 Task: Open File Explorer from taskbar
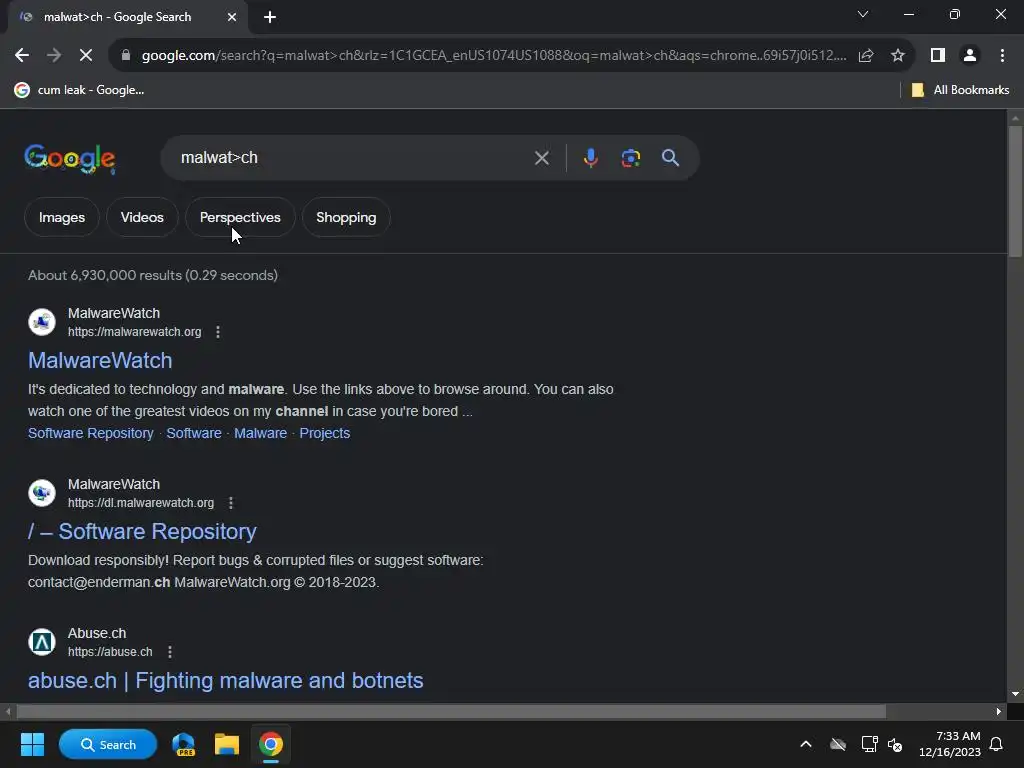[x=227, y=744]
